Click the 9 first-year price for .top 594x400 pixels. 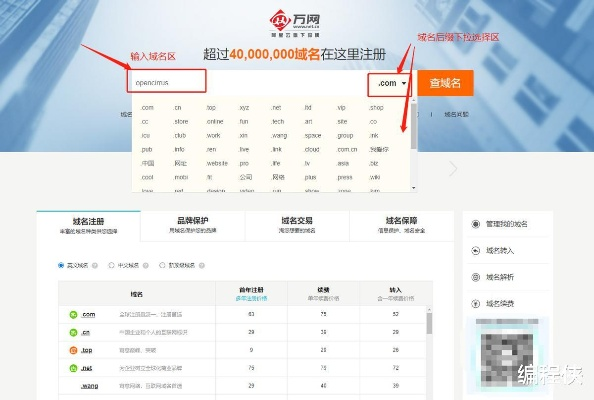pos(251,350)
